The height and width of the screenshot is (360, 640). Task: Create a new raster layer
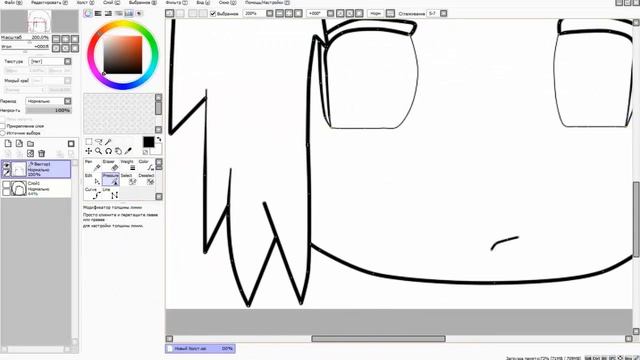tap(8, 143)
